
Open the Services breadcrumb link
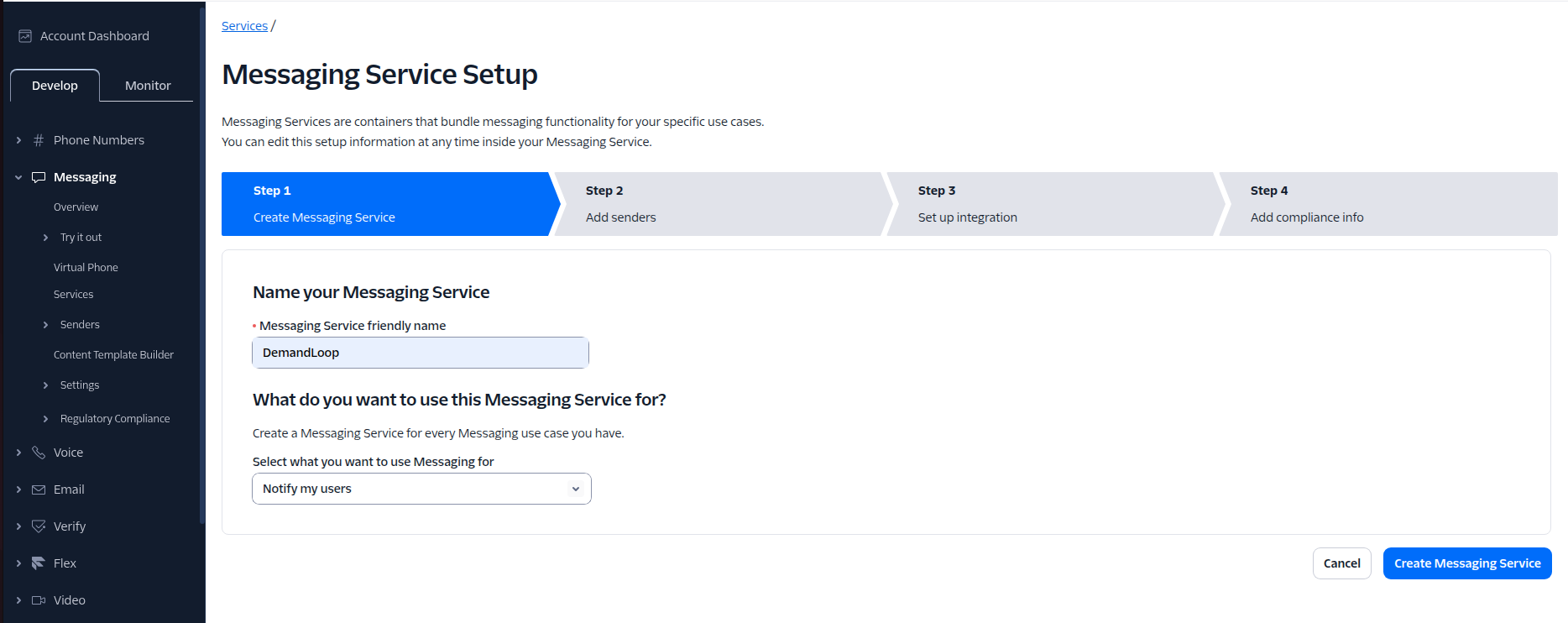pyautogui.click(x=243, y=25)
